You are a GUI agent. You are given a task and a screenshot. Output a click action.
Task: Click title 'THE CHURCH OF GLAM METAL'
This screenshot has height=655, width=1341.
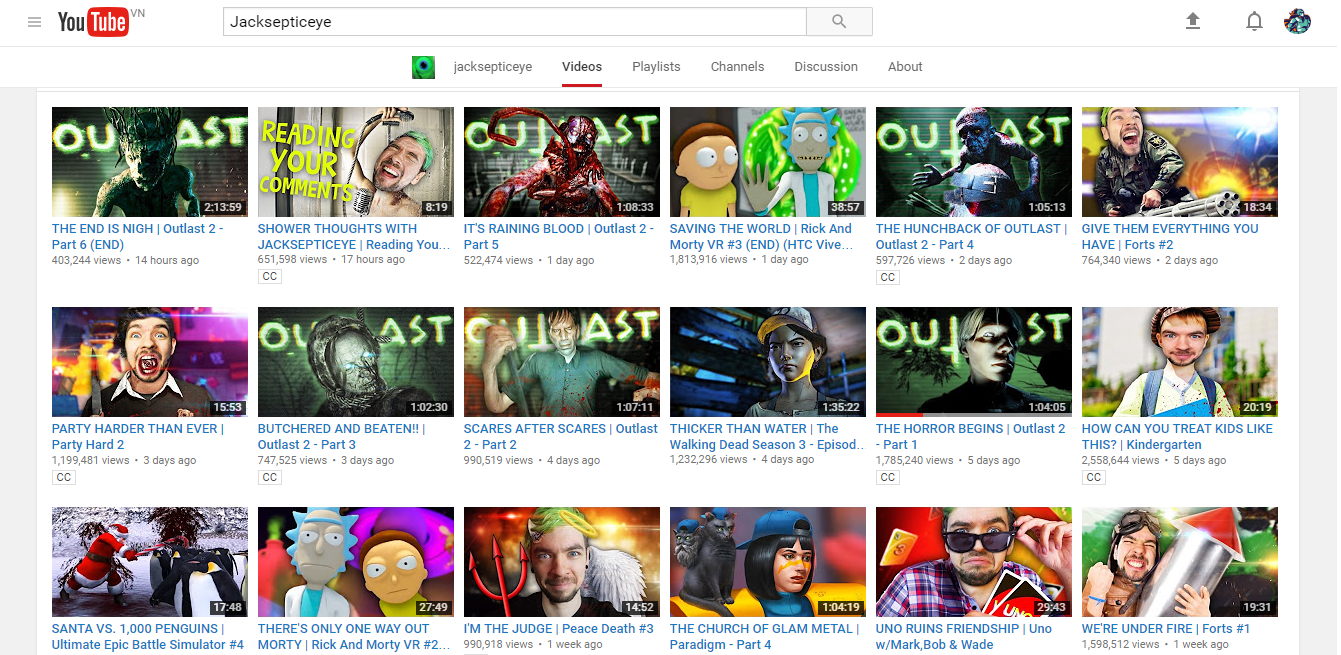[x=765, y=636]
